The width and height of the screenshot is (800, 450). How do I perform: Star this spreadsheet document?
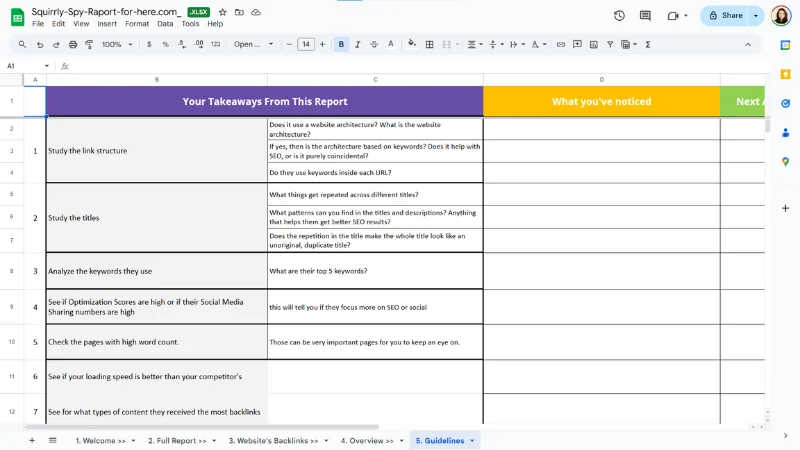click(222, 11)
